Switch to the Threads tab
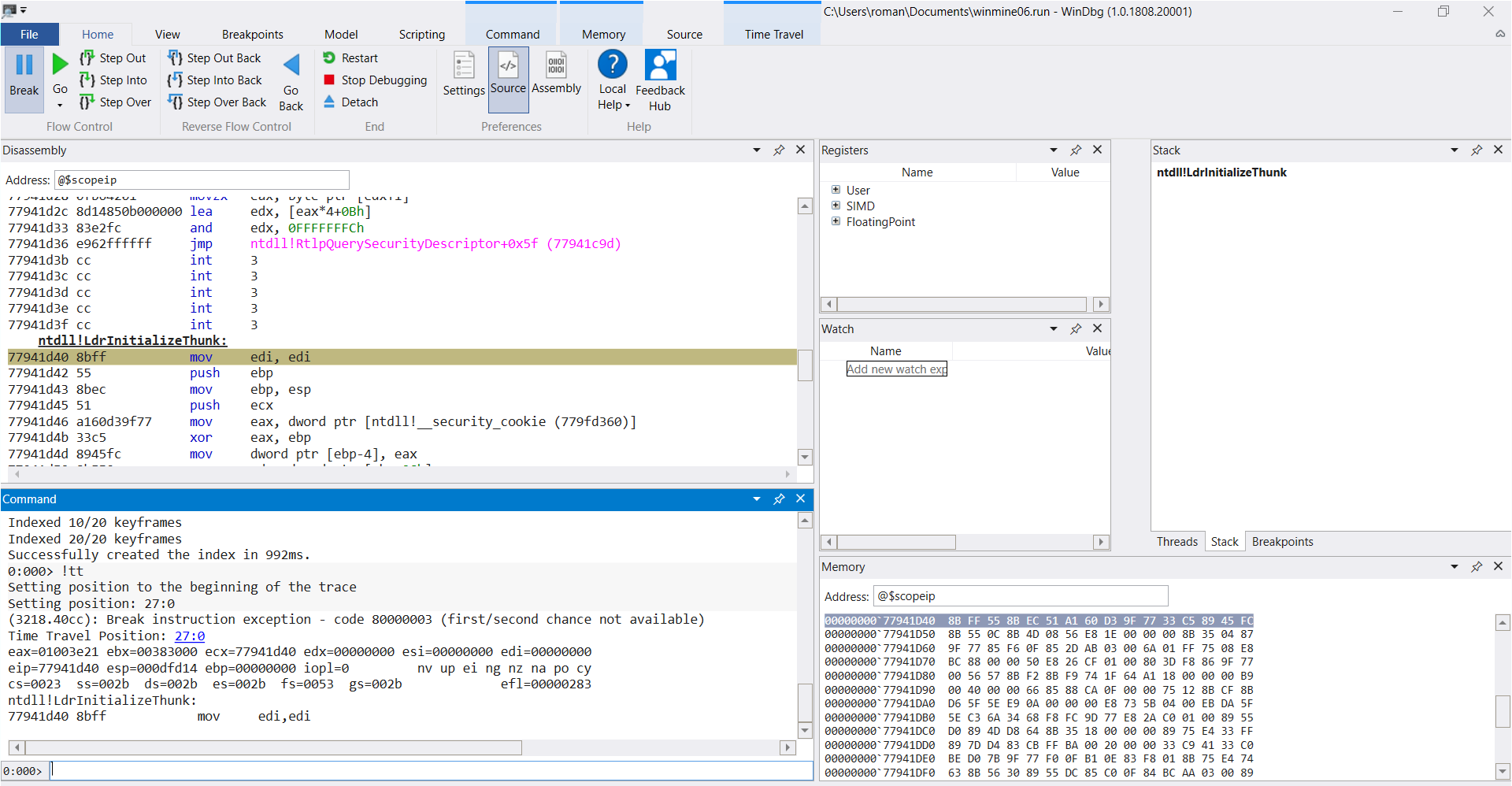Viewport: 1512px width, 786px height. click(1177, 541)
